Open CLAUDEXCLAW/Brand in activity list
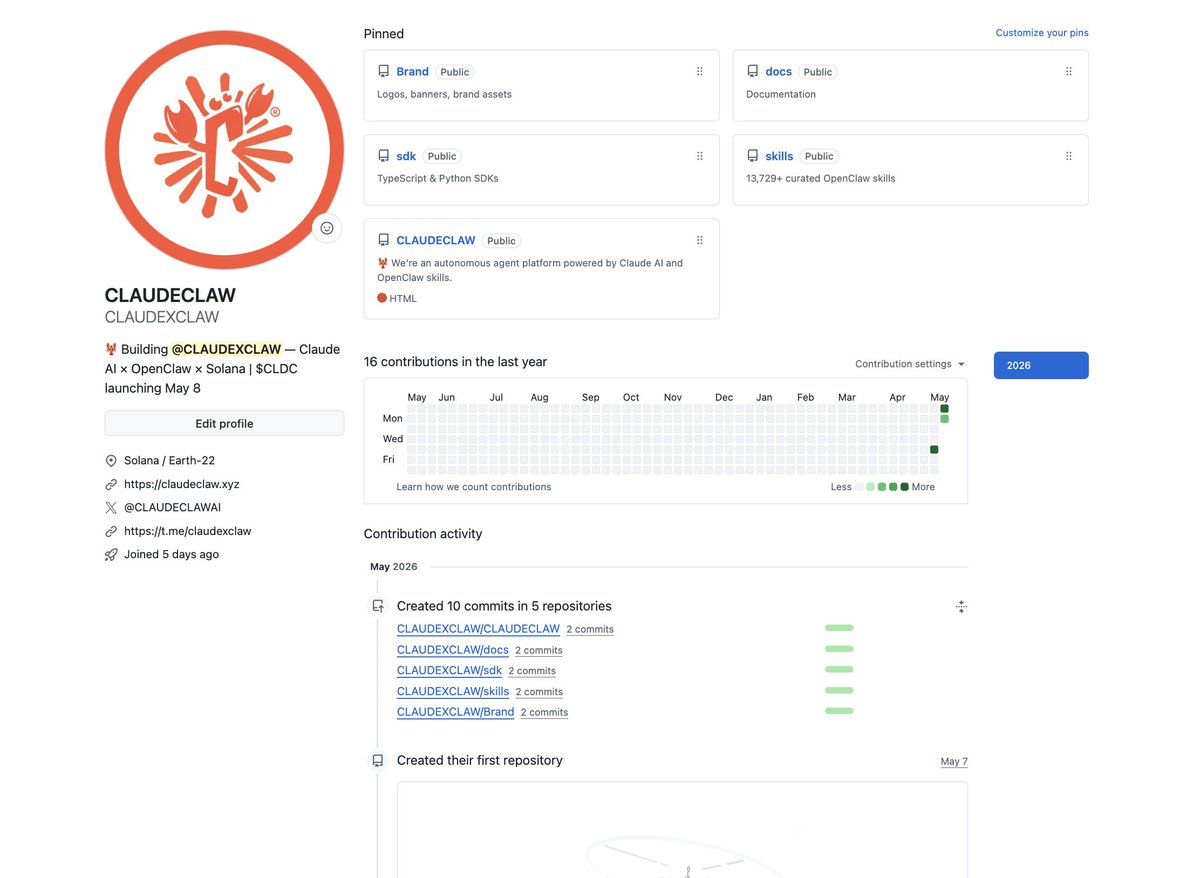Screen dimensions: 1200x878 click(456, 712)
